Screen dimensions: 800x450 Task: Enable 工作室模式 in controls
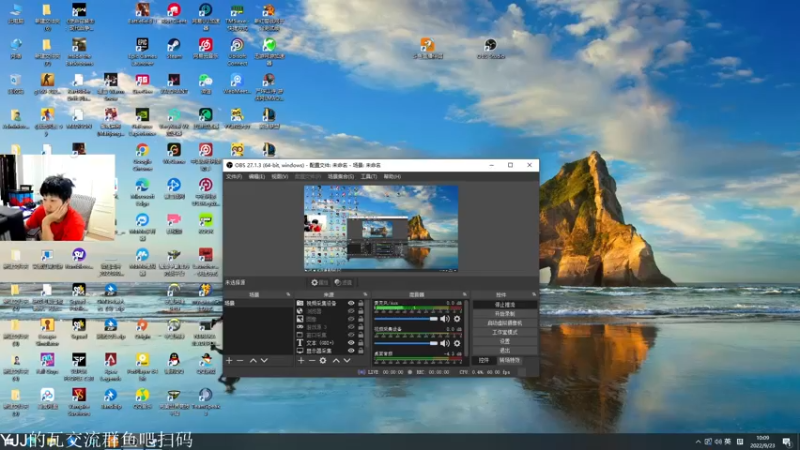[505, 332]
